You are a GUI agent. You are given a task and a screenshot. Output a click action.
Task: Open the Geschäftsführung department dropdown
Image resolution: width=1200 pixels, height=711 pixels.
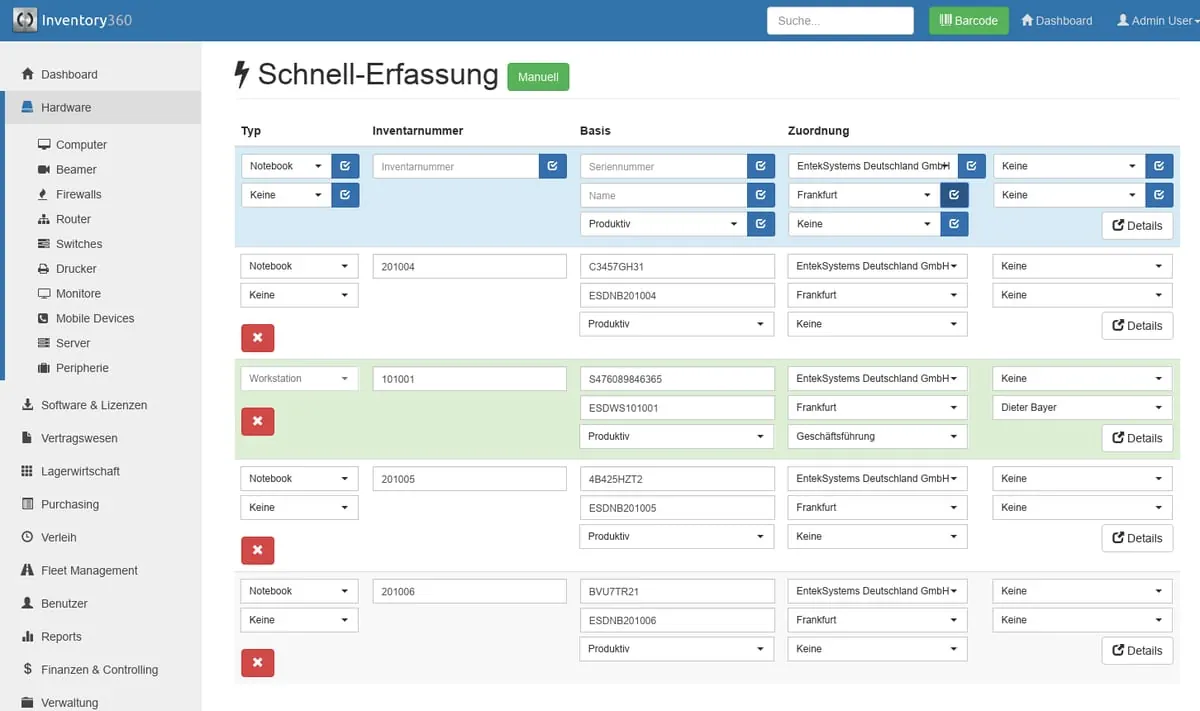[877, 436]
